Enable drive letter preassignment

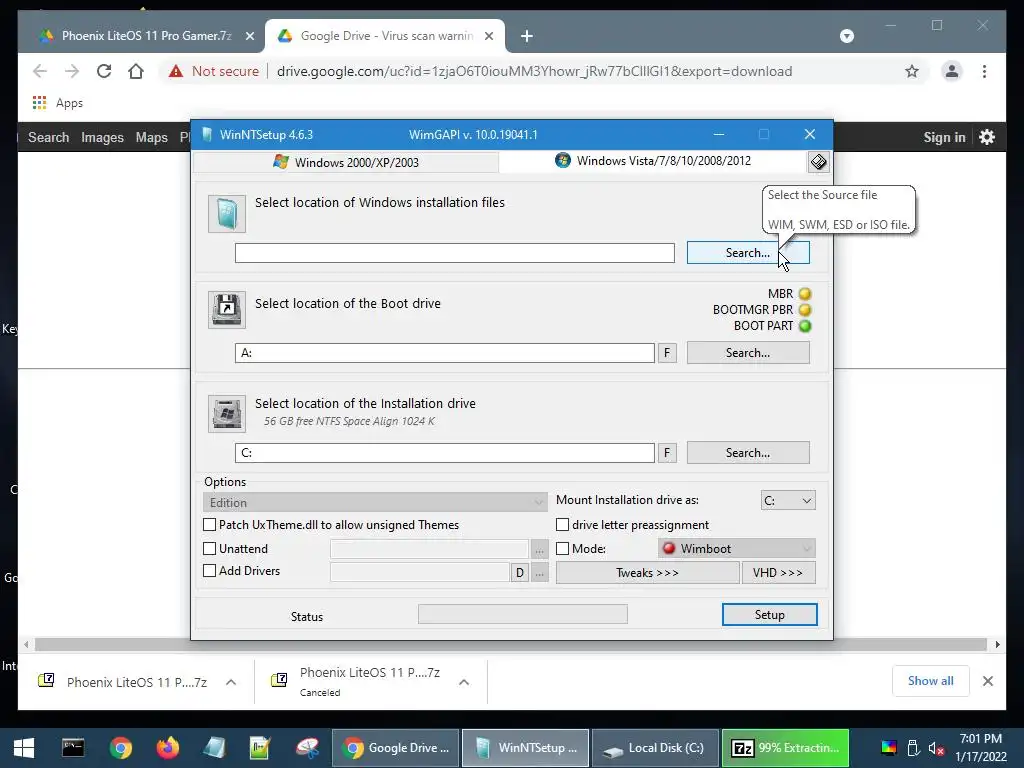(x=562, y=524)
